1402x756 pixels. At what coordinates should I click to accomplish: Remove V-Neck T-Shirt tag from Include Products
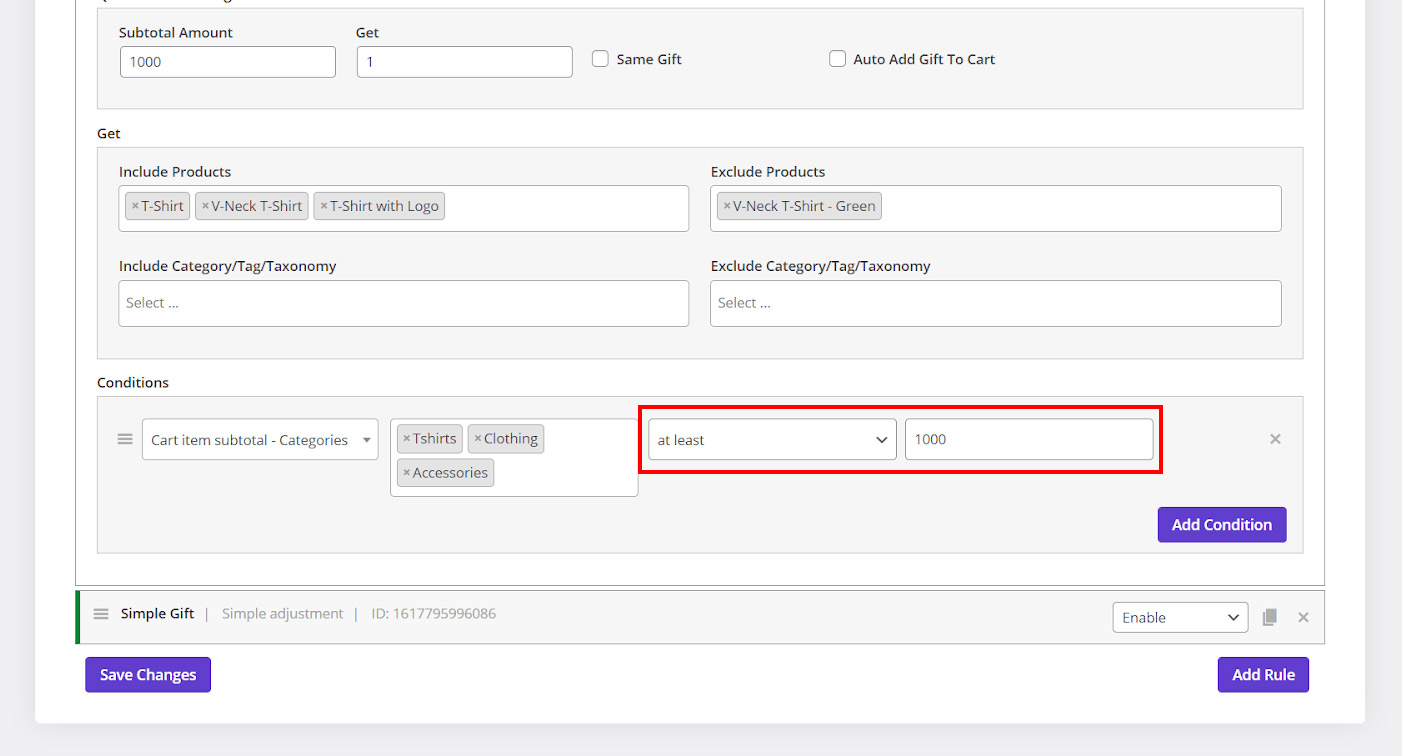[x=205, y=207]
